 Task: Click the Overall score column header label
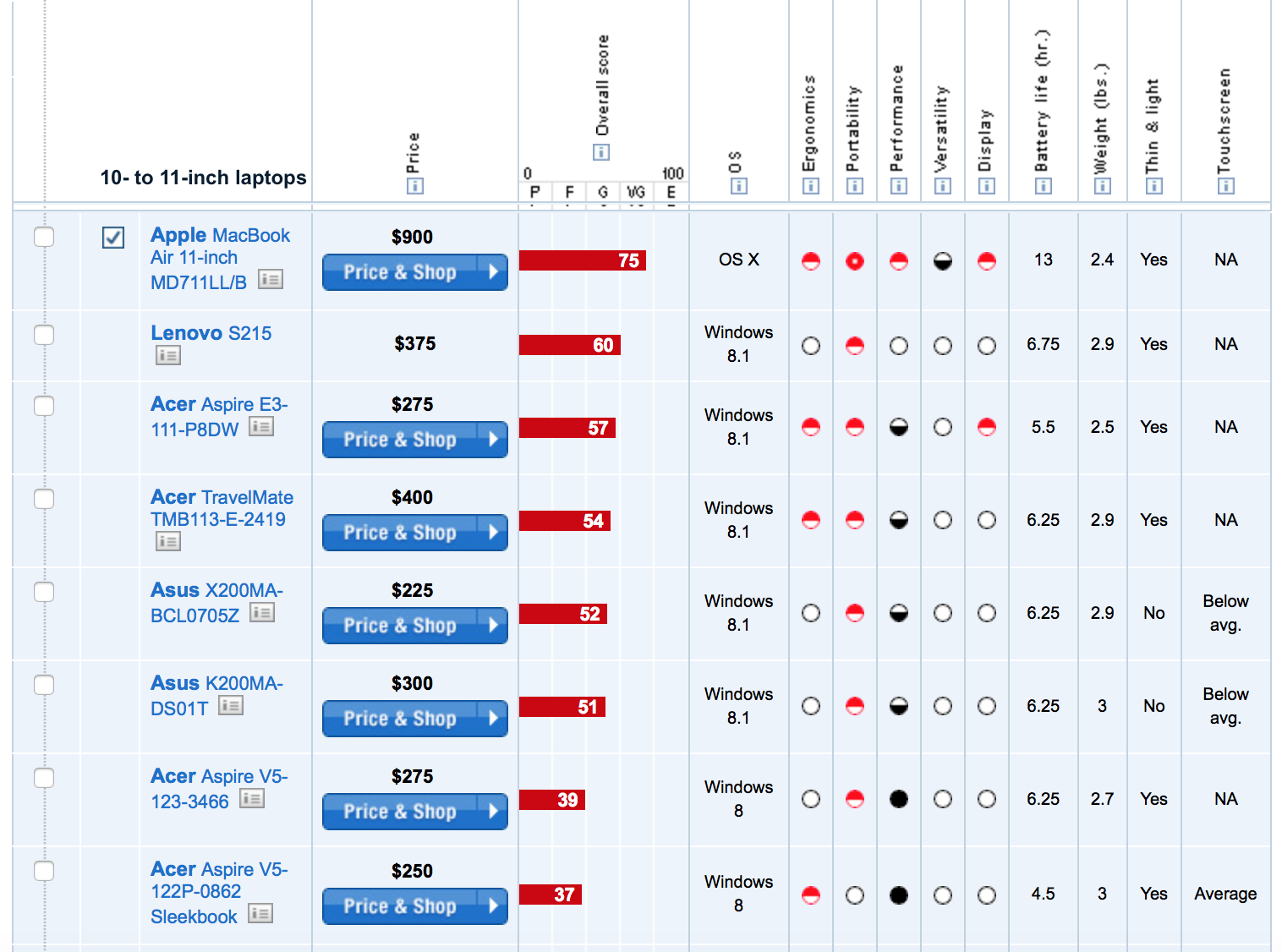[x=602, y=85]
